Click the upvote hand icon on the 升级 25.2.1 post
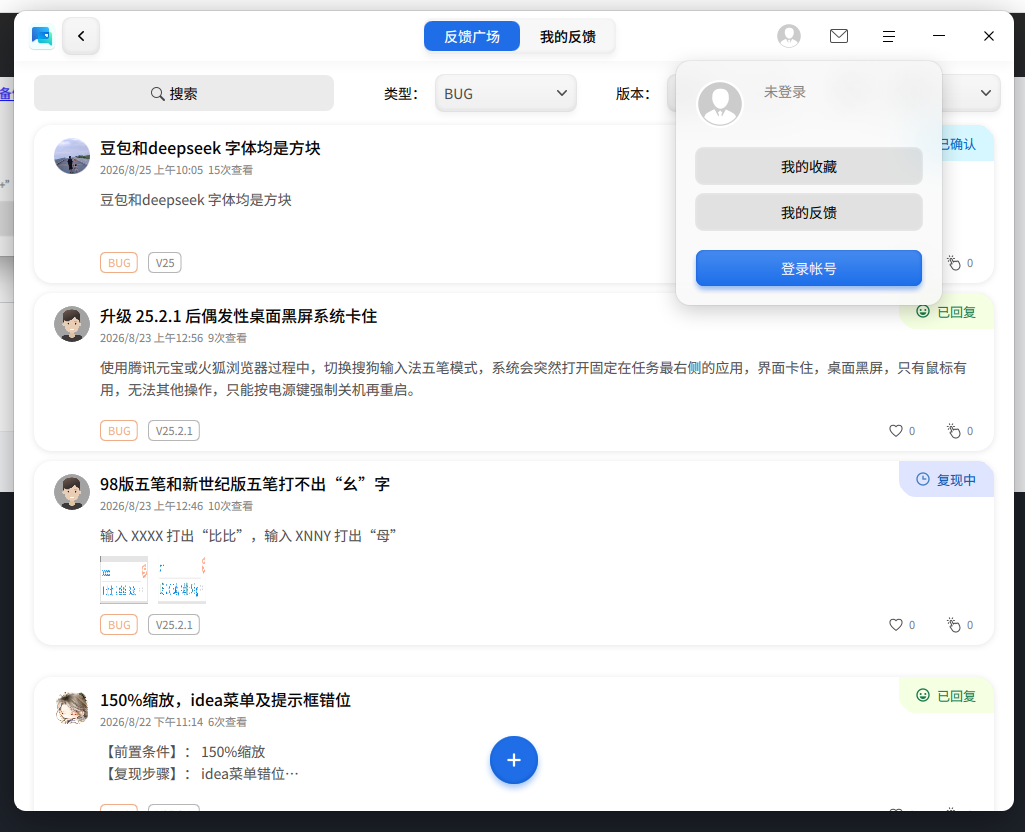1025x832 pixels. 954,431
